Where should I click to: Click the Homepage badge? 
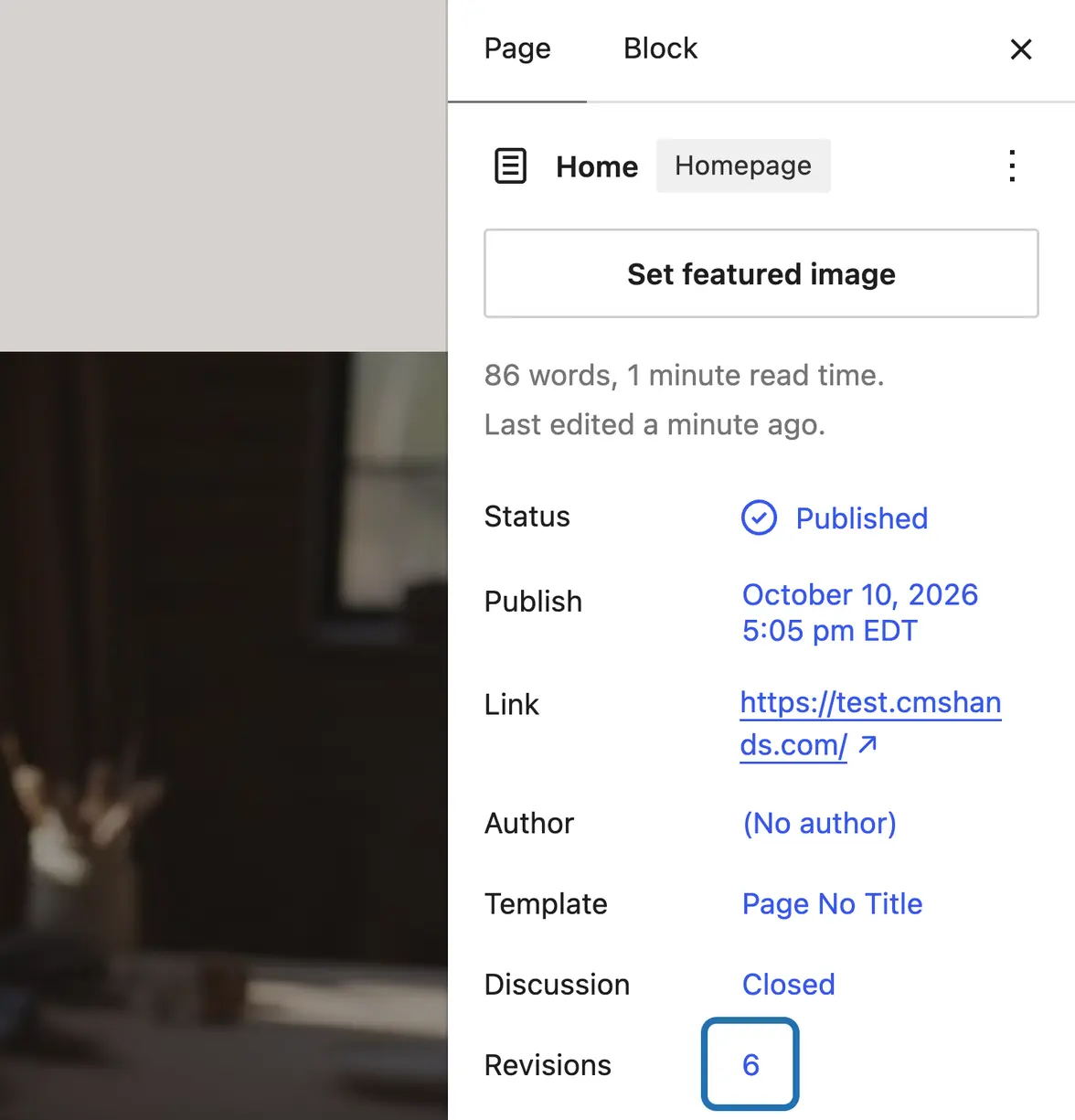pos(743,165)
